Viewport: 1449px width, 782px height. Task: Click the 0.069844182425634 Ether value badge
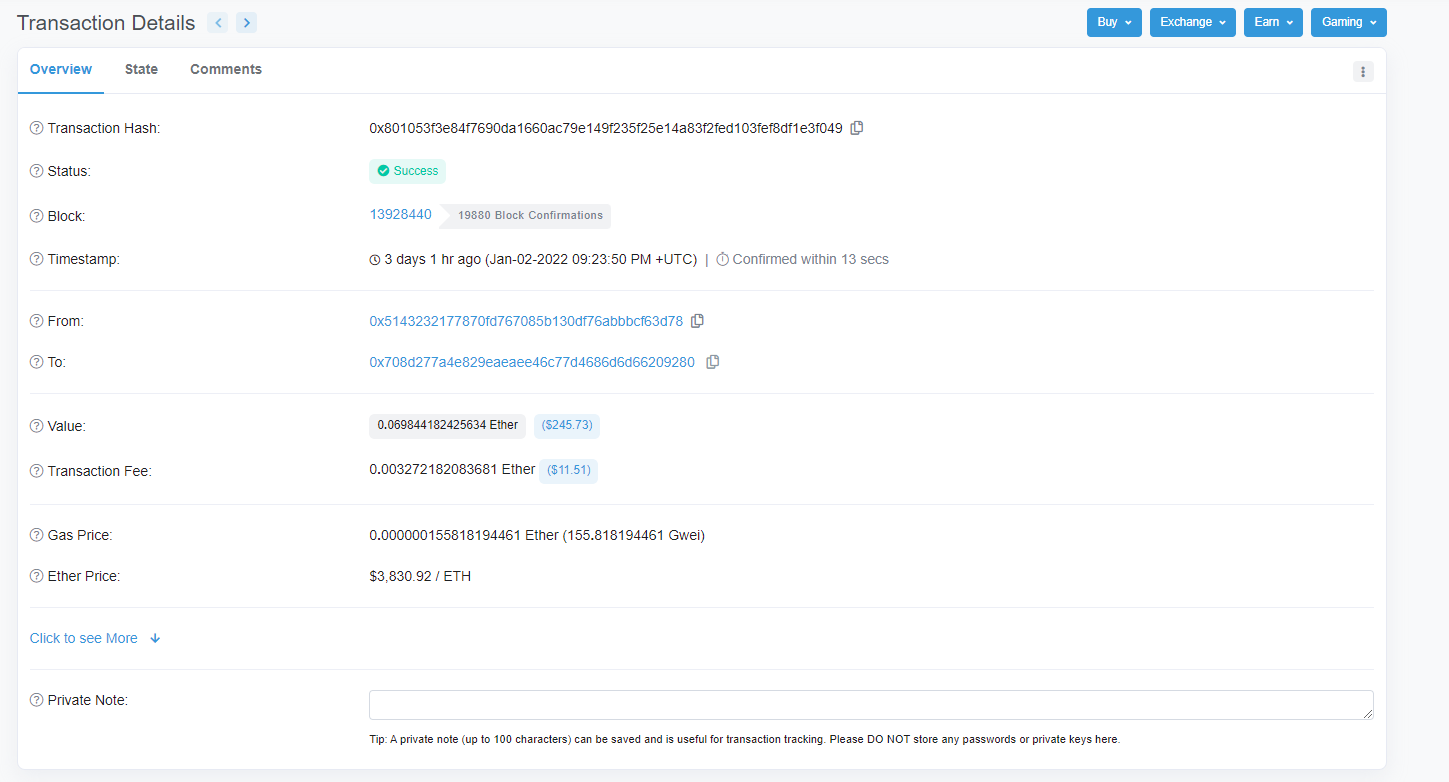[447, 425]
